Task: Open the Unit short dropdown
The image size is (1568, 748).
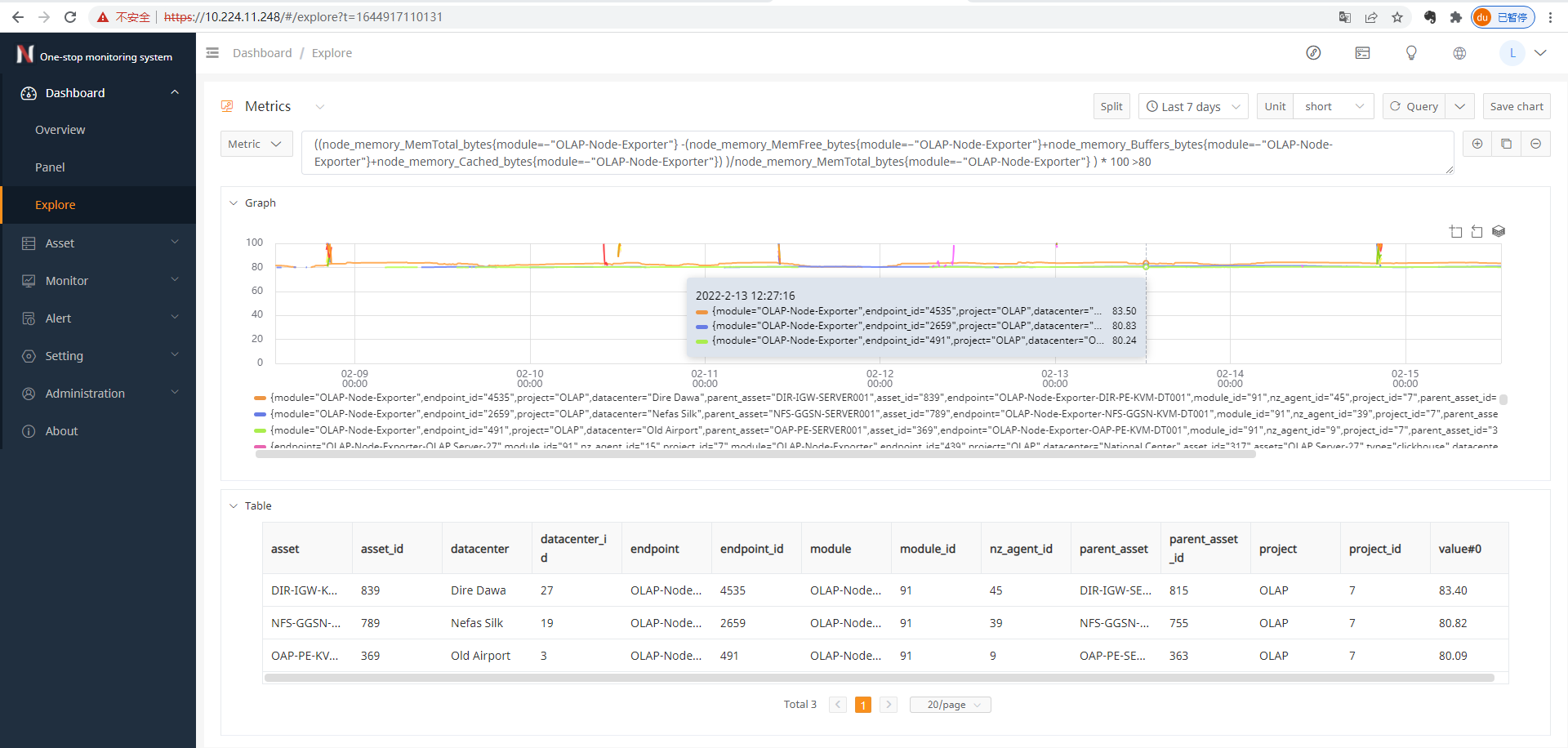Action: click(x=1334, y=106)
